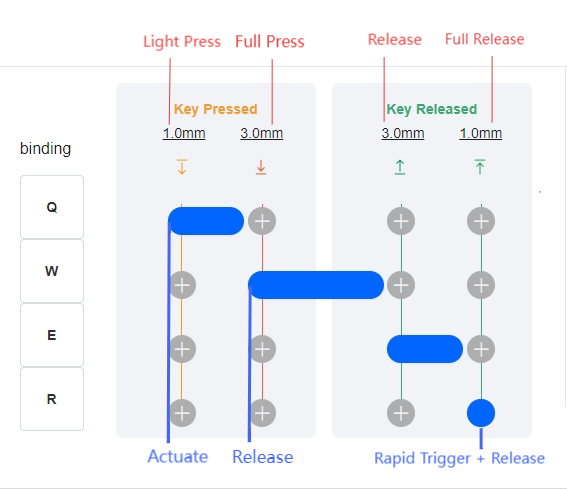Select the E binding key
Screen dimensions: 567x489
(x=52, y=335)
